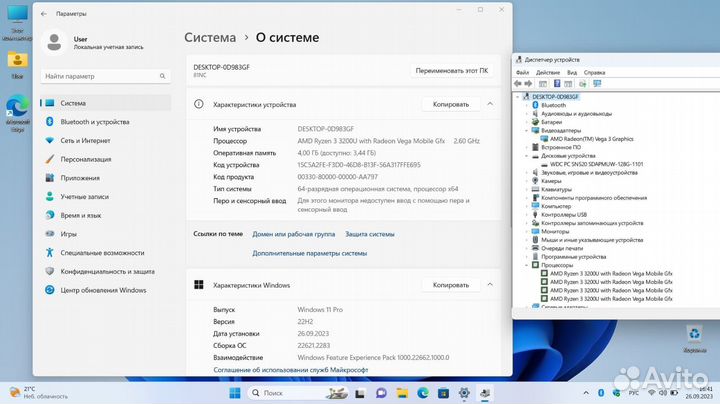
Task: Click Device Manager toolbar forward arrow
Action: point(528,84)
